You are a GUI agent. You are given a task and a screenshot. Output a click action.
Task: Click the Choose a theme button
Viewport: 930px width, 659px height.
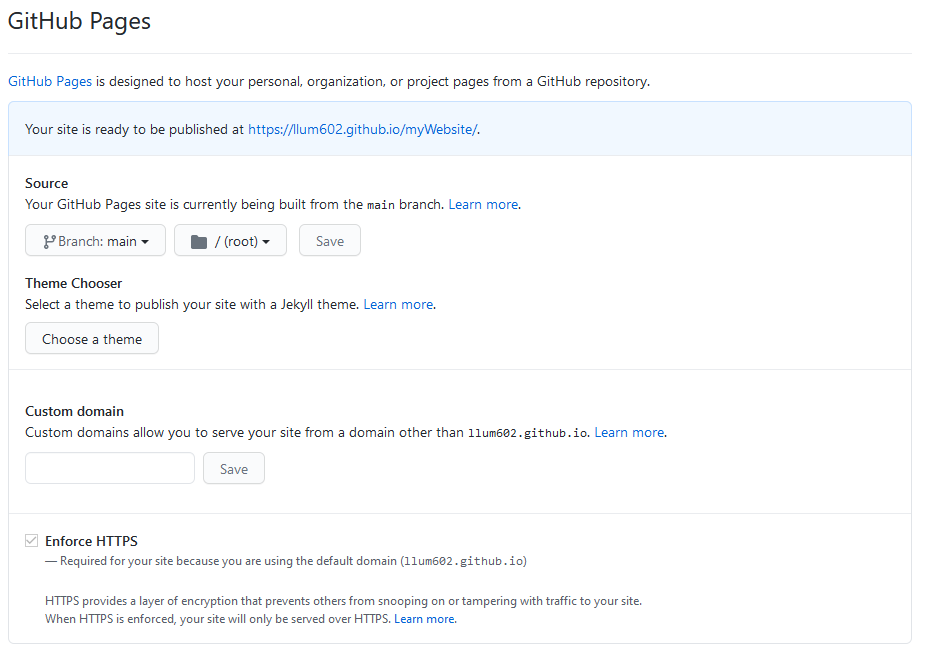click(x=92, y=338)
